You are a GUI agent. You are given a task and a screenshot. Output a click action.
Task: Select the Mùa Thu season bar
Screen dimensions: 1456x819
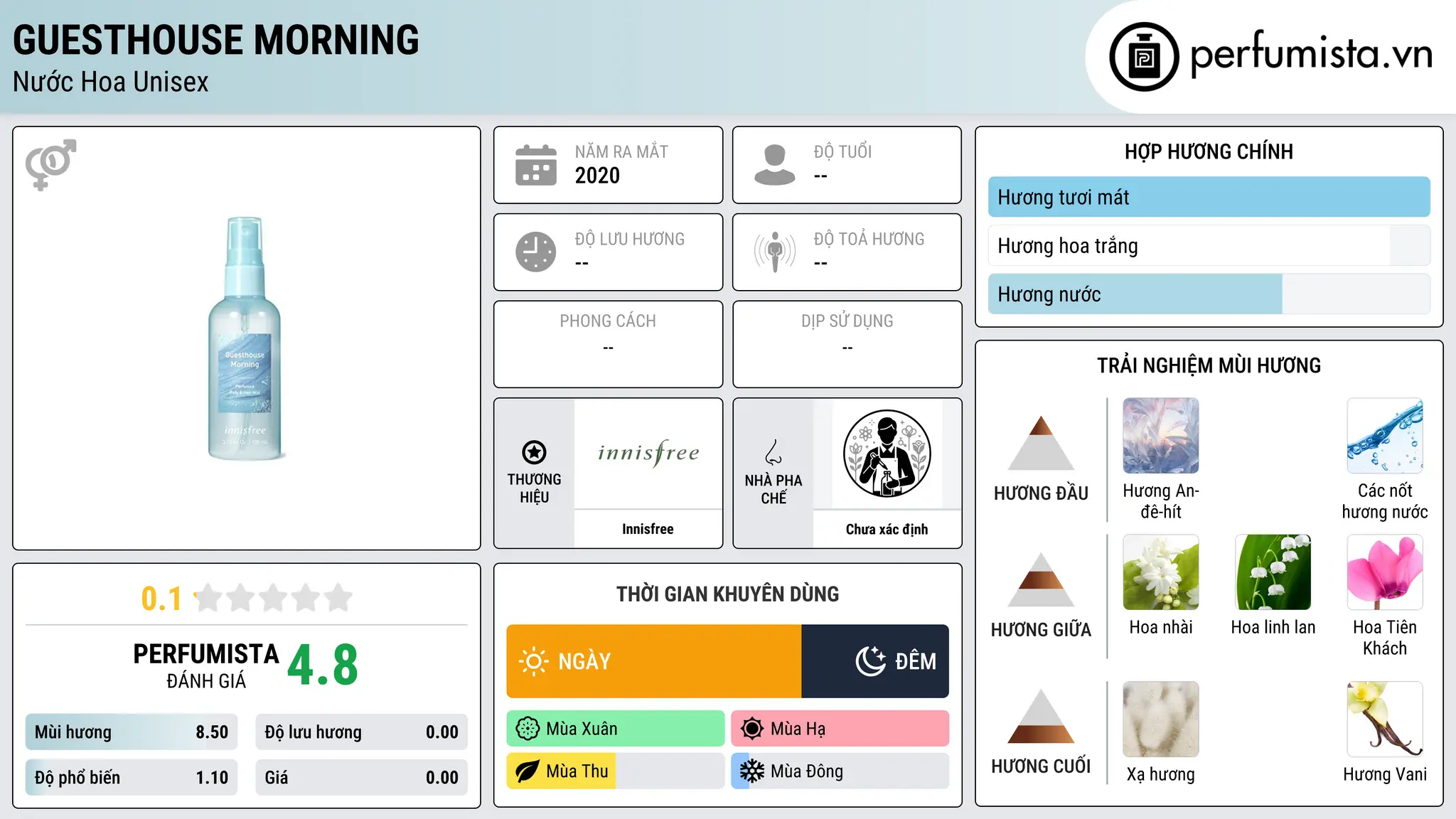(616, 771)
